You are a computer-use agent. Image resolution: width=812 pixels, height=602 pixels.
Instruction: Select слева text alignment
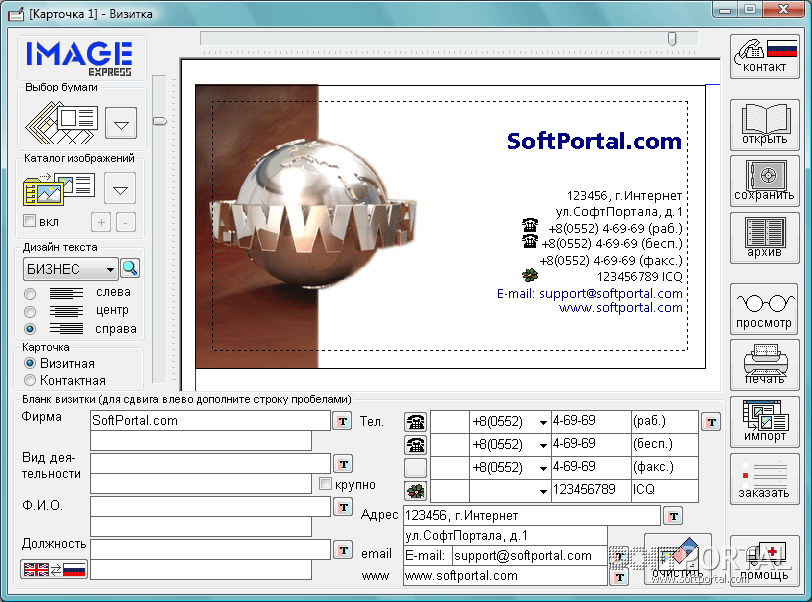click(30, 294)
